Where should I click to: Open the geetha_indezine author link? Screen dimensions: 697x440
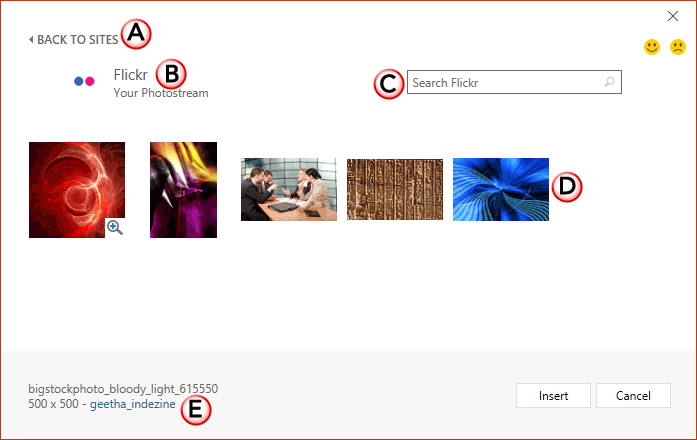133,404
